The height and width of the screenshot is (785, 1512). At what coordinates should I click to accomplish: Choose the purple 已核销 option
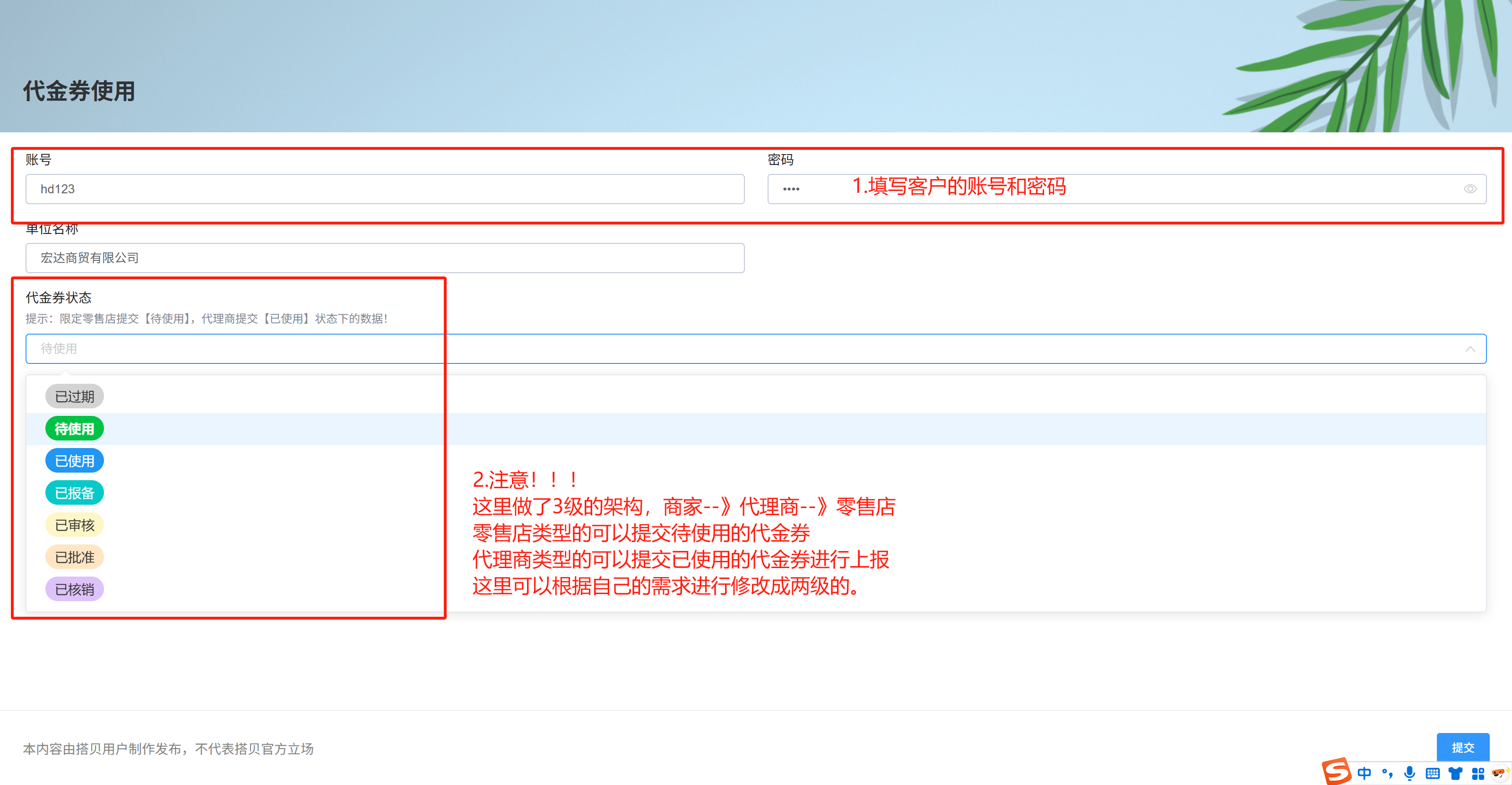(x=75, y=590)
